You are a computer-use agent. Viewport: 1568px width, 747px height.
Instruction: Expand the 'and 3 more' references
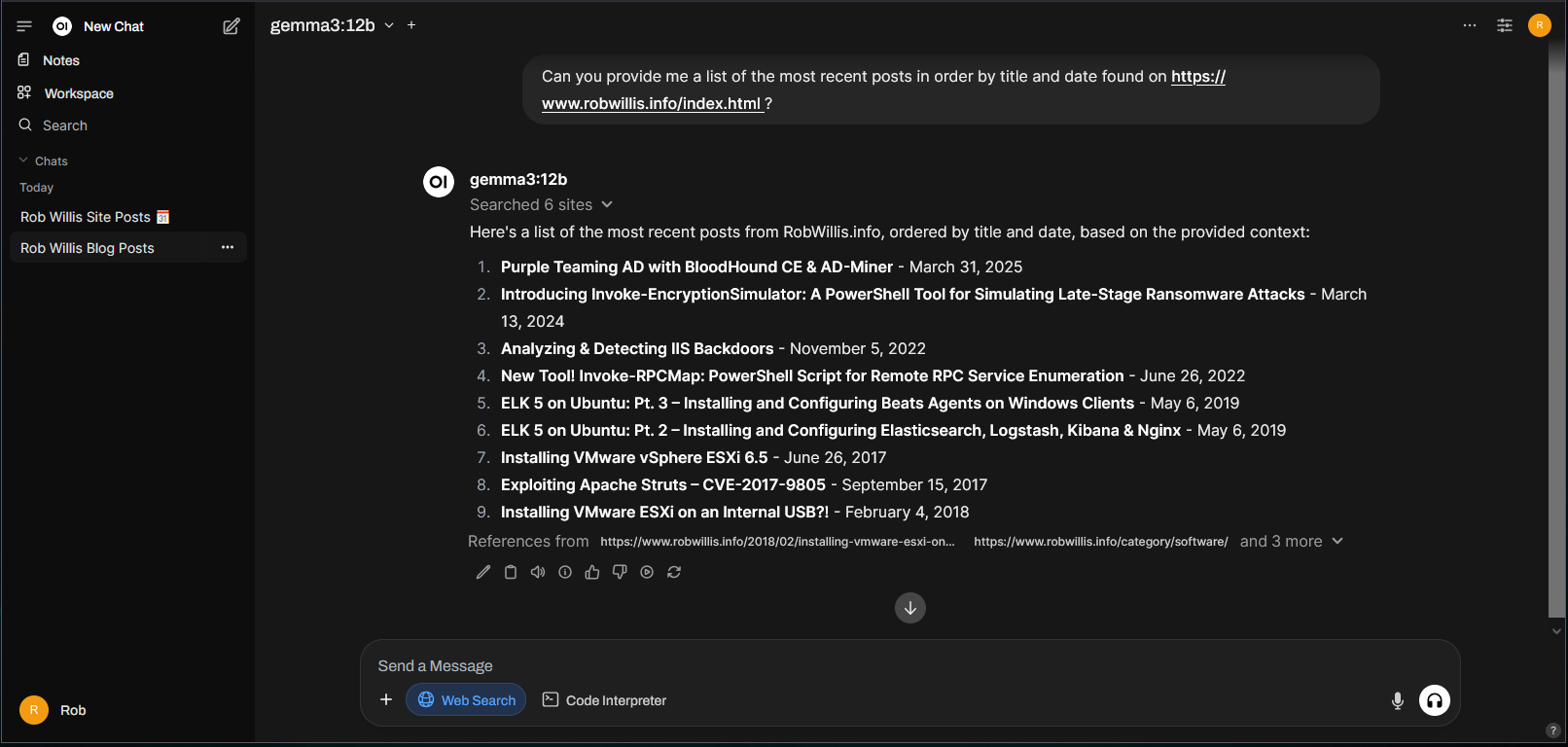point(1291,541)
